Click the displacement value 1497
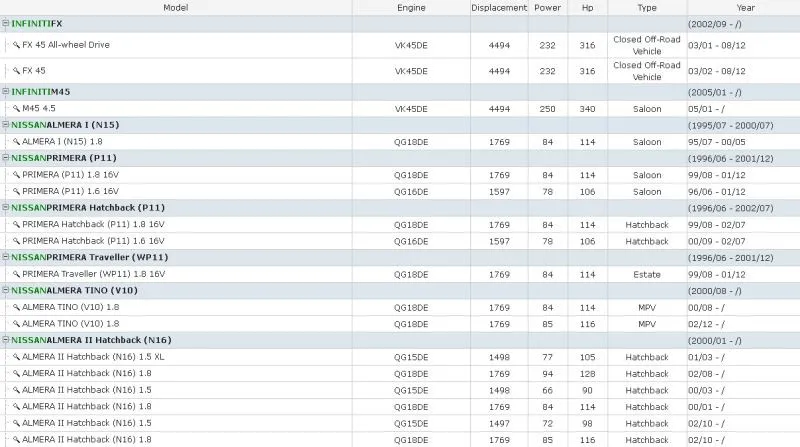Image resolution: width=800 pixels, height=447 pixels. coord(499,424)
